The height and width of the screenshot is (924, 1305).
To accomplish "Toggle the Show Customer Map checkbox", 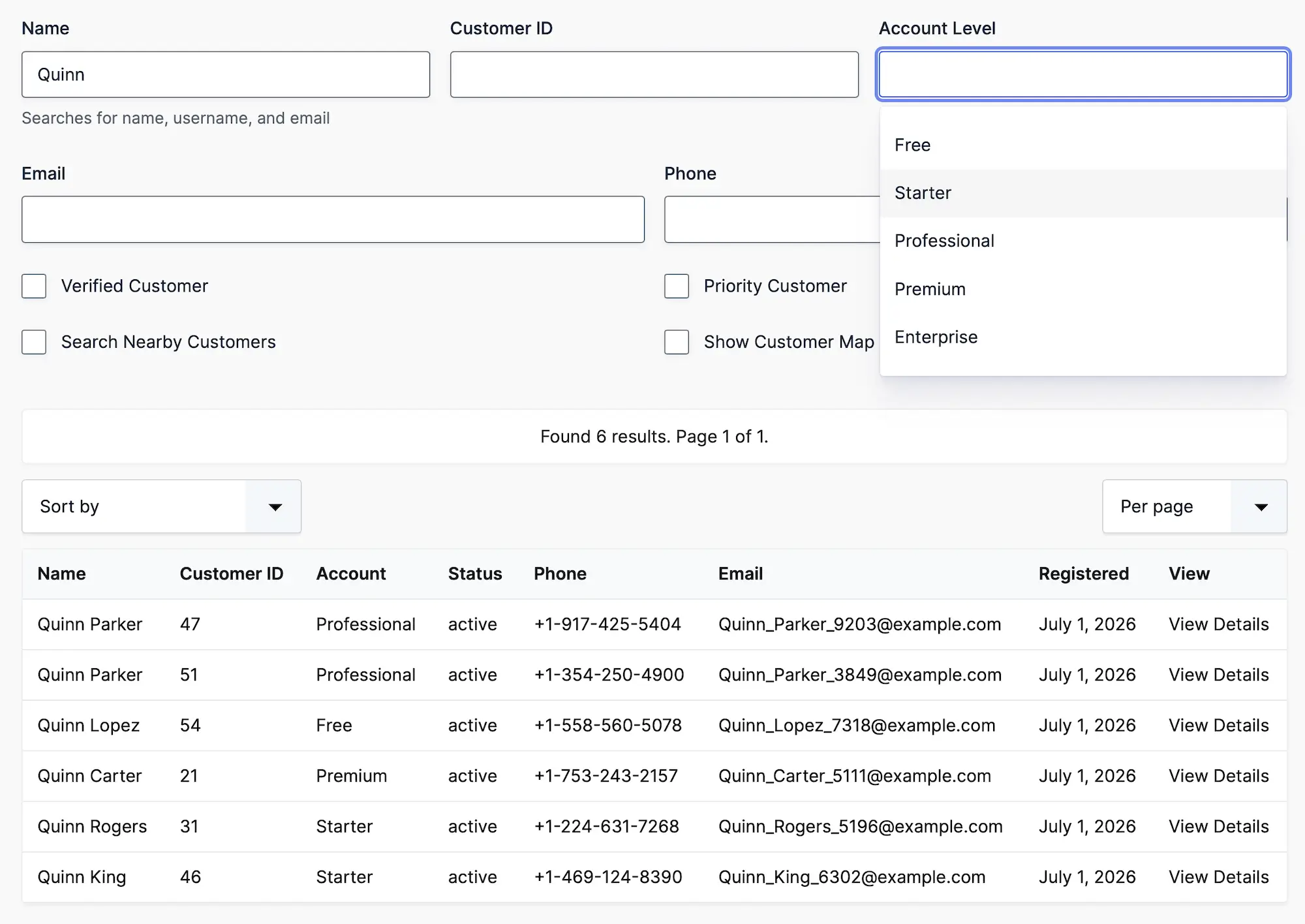I will pyautogui.click(x=677, y=342).
